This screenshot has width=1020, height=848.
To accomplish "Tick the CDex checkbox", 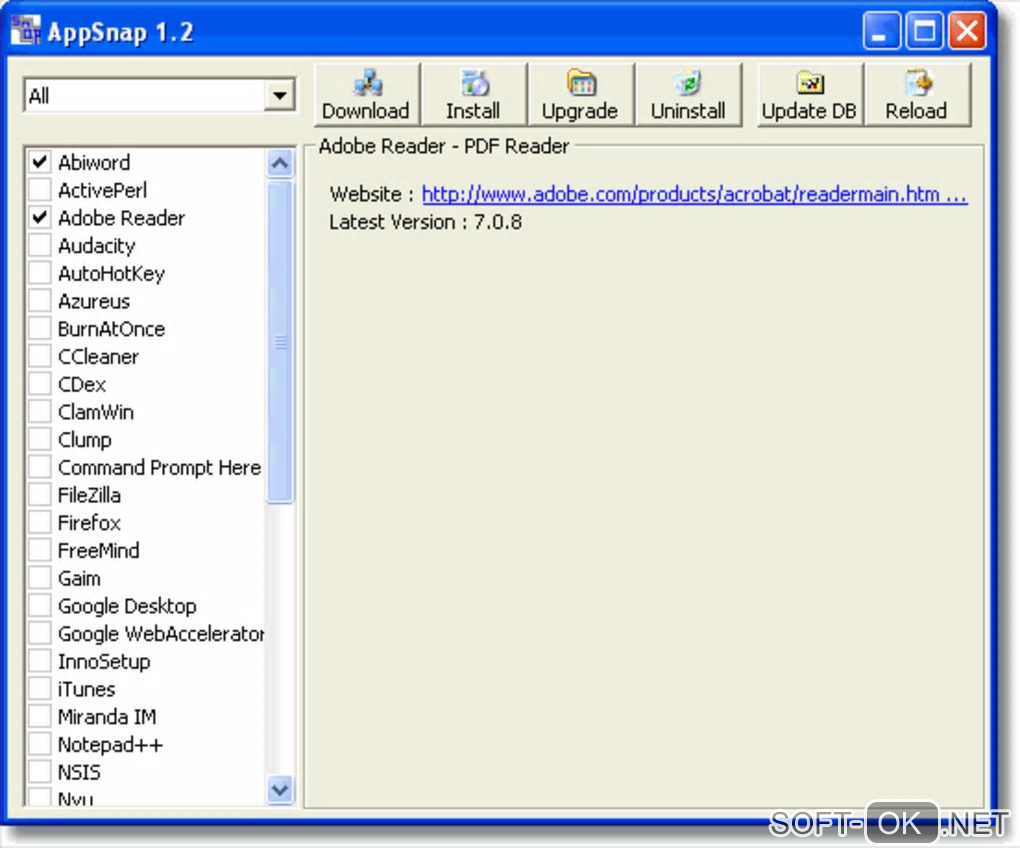I will pos(40,384).
